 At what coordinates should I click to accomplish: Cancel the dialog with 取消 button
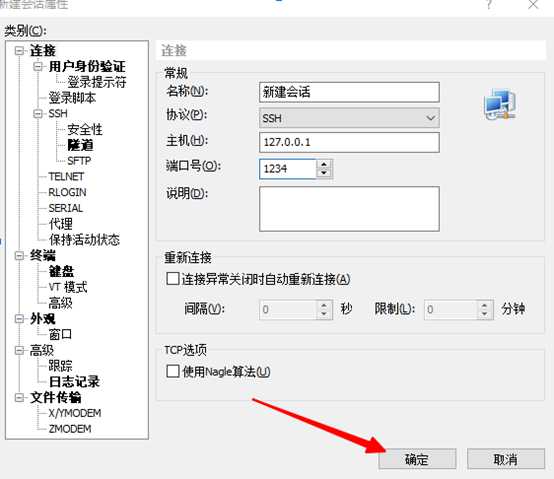[506, 459]
